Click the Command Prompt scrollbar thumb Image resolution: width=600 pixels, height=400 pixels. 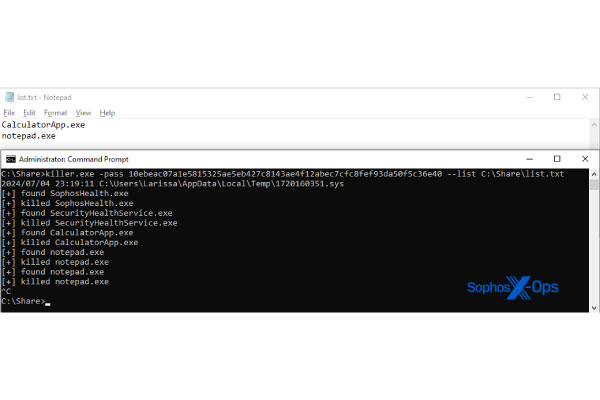(594, 185)
